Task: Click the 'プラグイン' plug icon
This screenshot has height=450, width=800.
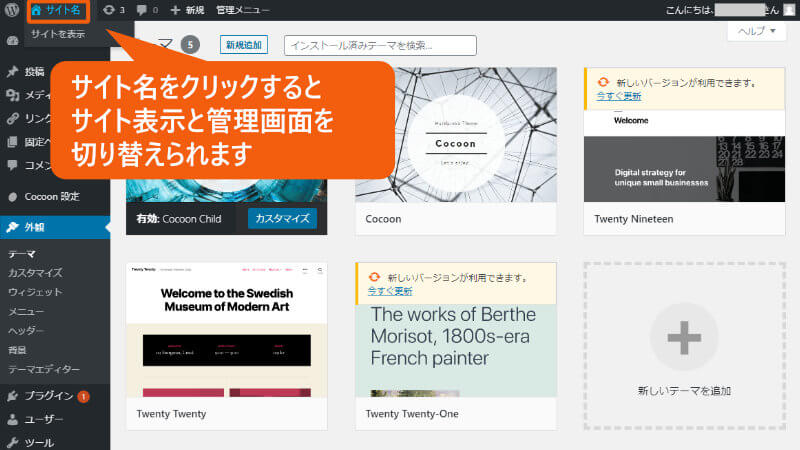Action: click(12, 396)
